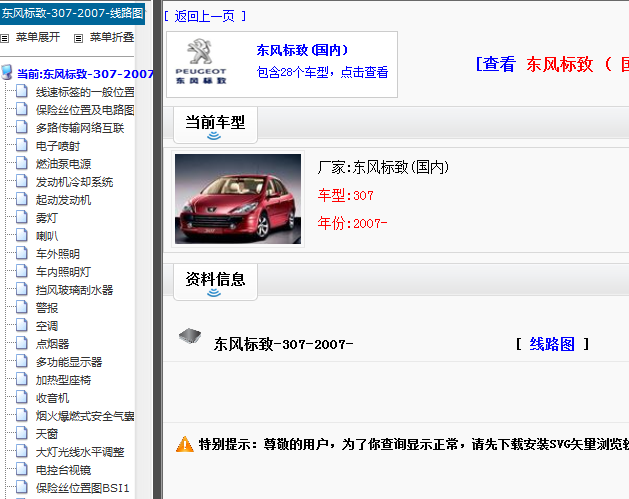Open 烟火爆燃式安全气囊 tree item
Image resolution: width=629 pixels, height=499 pixels.
click(85, 416)
